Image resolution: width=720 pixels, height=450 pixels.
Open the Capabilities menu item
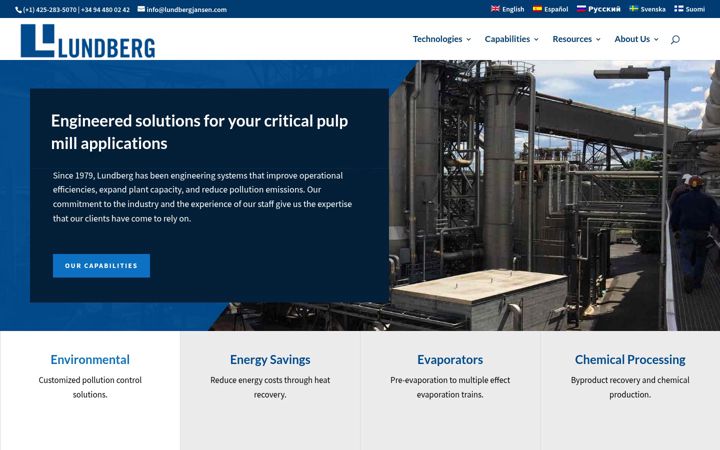[507, 39]
